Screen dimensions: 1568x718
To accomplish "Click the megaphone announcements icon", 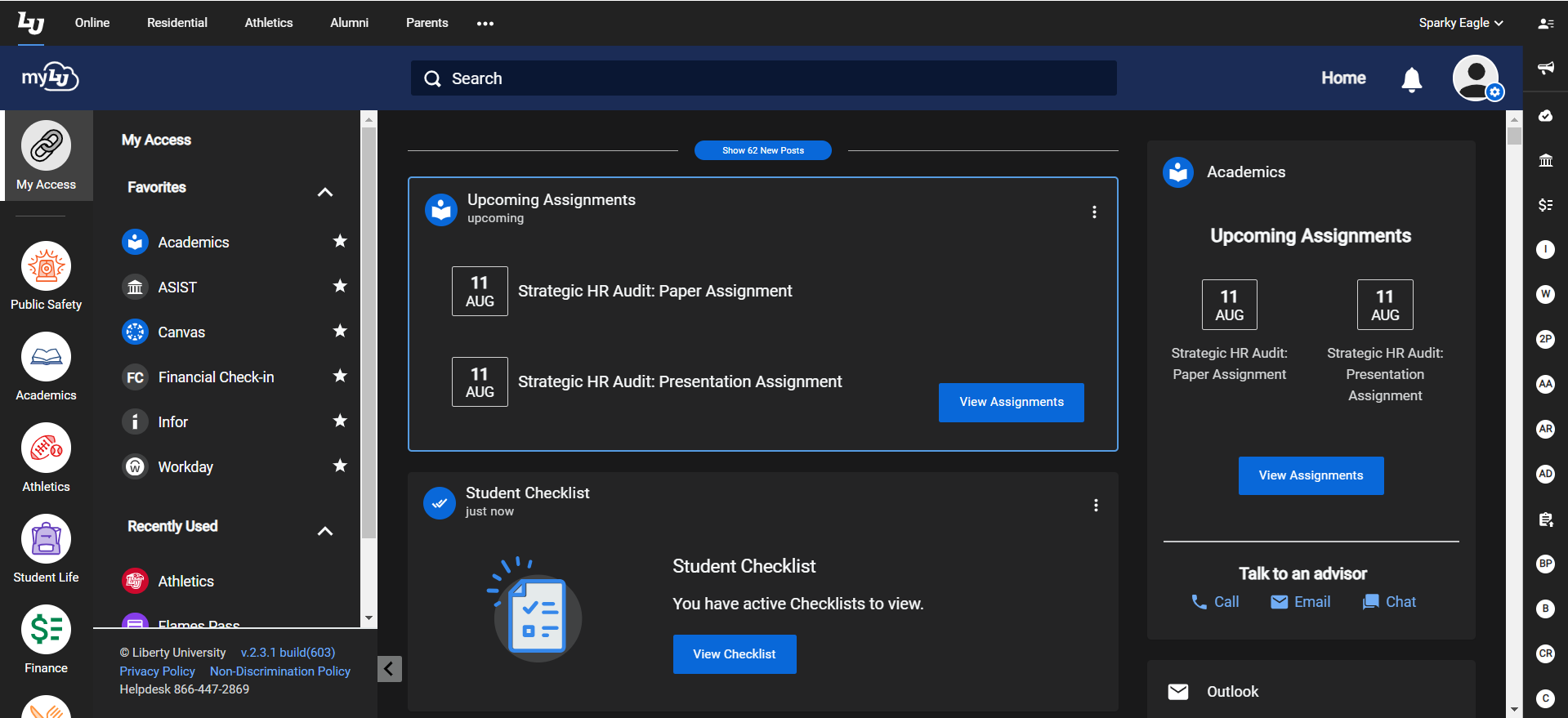I will click(1545, 68).
